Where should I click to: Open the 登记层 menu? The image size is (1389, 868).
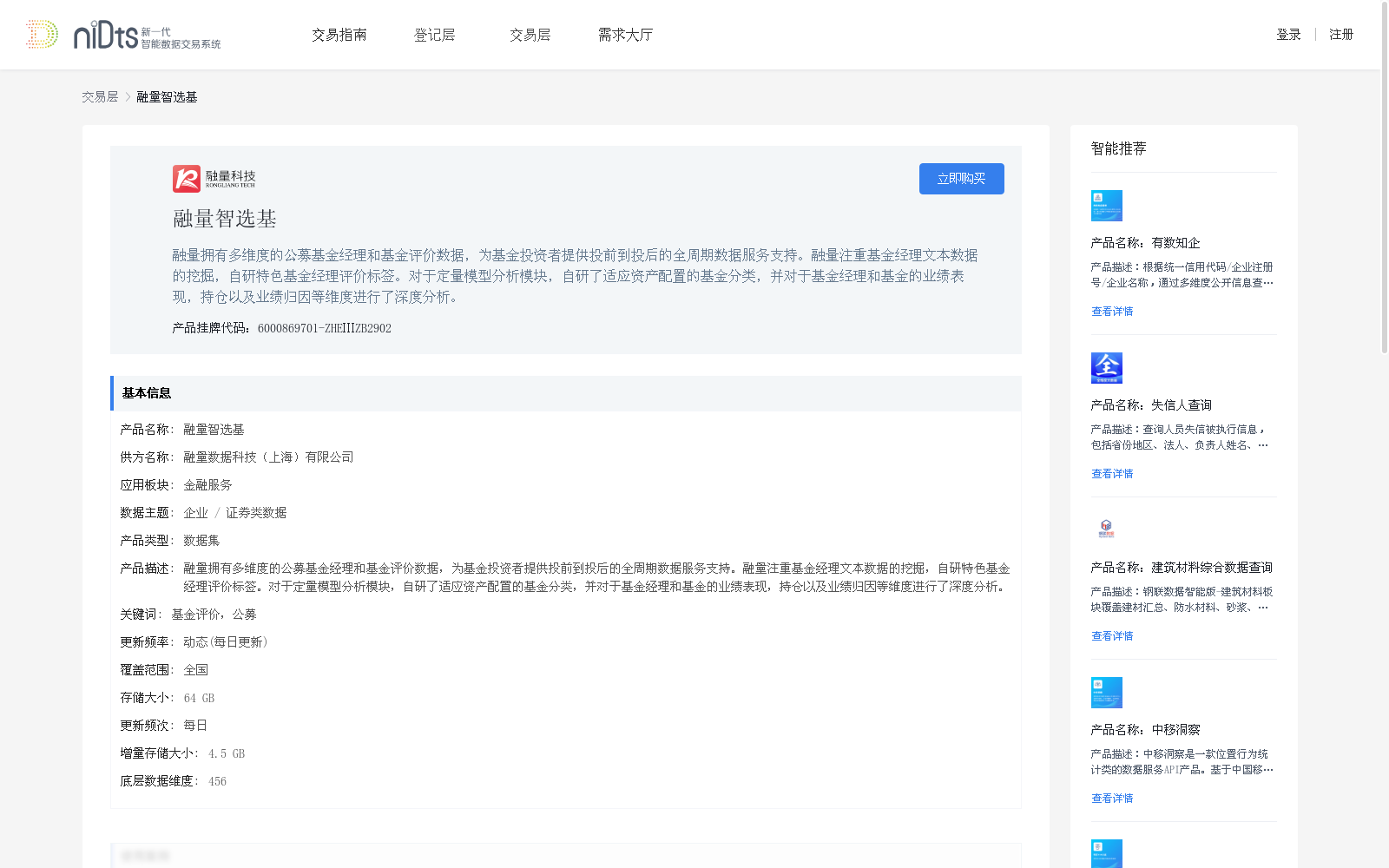pos(435,35)
